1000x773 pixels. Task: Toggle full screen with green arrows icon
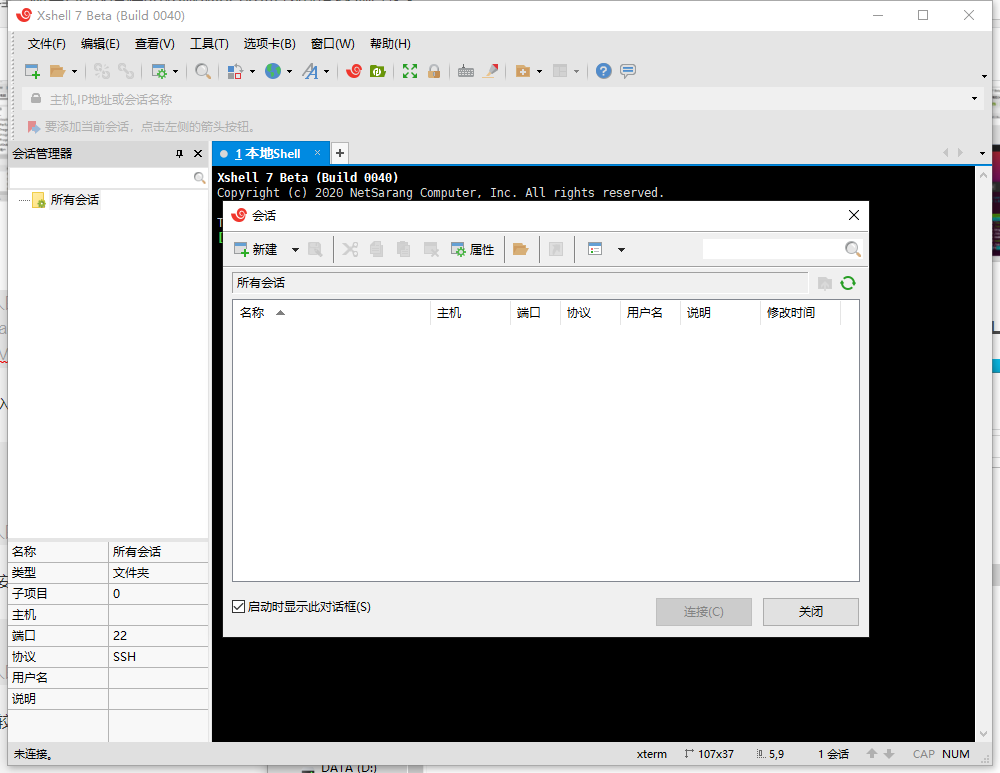point(410,71)
